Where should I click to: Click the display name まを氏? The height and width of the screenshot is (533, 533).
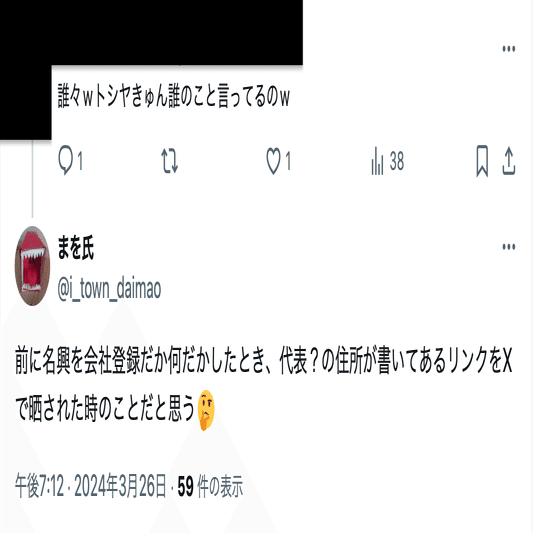pyautogui.click(x=75, y=248)
